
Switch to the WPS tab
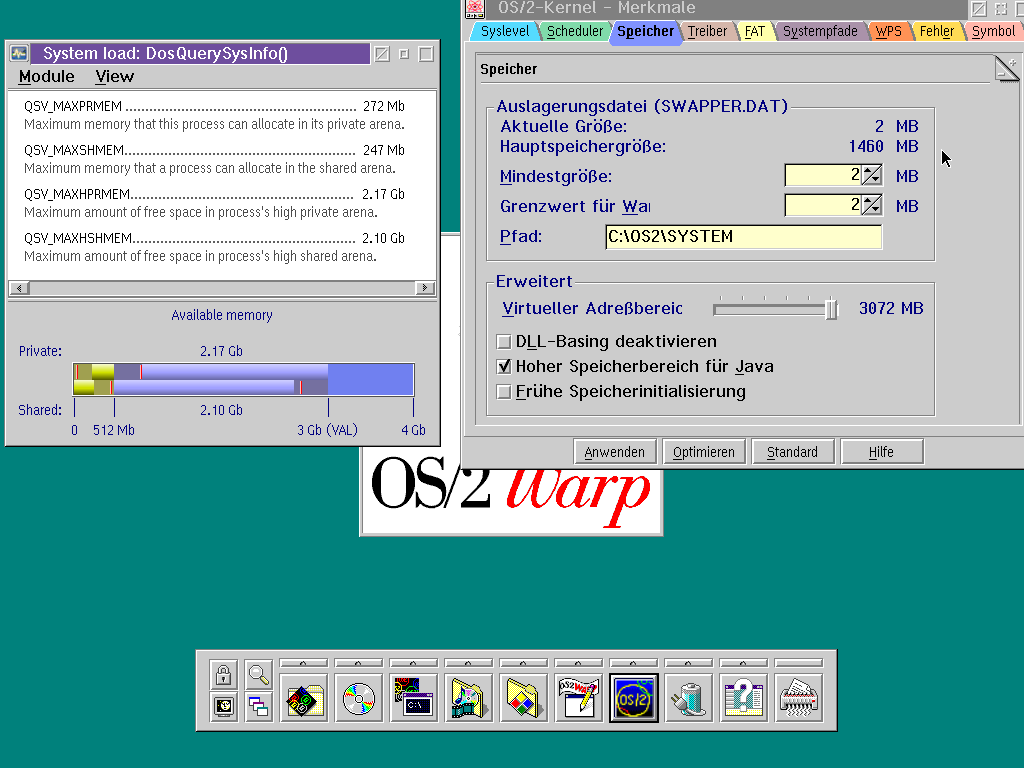889,31
